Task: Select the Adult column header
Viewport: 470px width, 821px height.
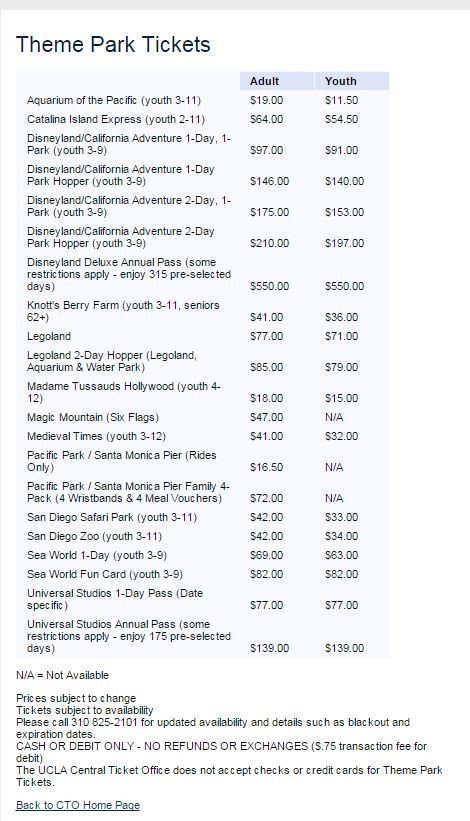Action: click(264, 81)
